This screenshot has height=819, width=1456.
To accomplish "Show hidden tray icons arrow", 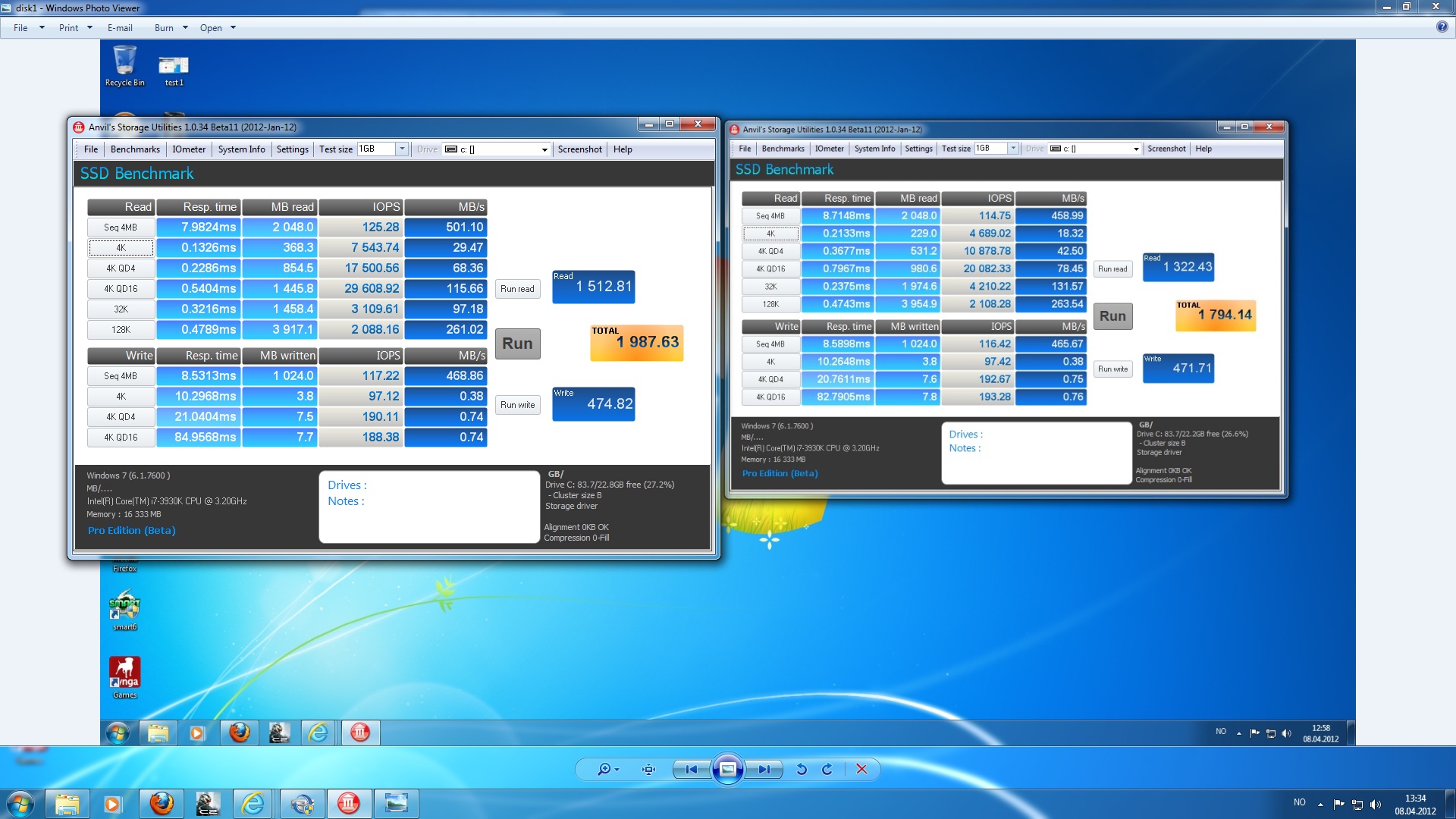I will click(x=1320, y=804).
